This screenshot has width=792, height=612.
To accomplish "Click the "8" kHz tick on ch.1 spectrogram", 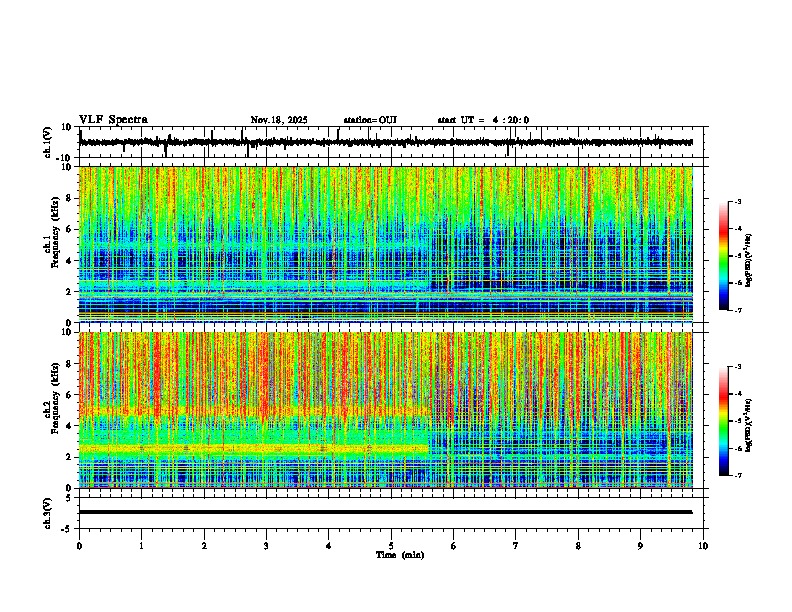I will click(x=70, y=198).
